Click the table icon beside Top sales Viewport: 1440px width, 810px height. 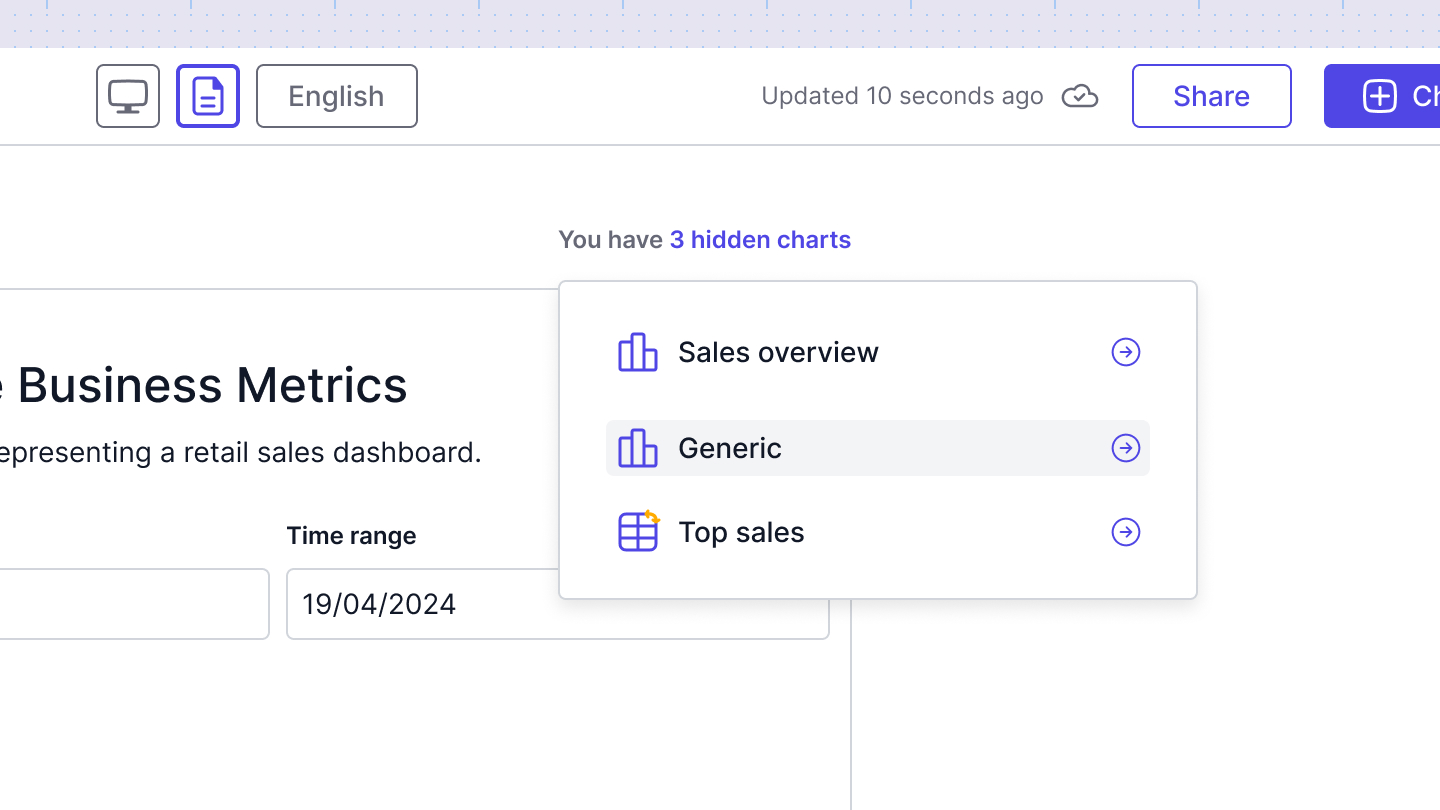point(638,531)
